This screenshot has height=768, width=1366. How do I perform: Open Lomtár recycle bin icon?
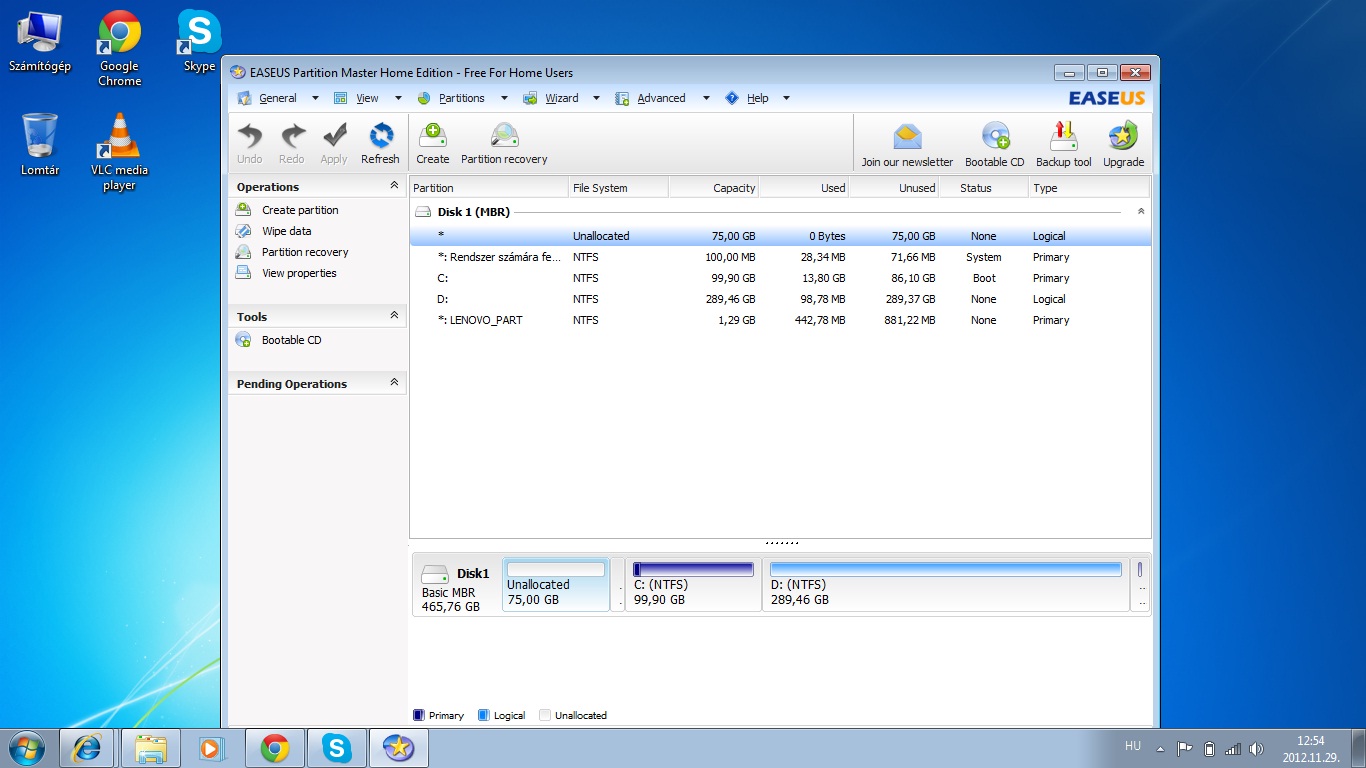coord(40,145)
